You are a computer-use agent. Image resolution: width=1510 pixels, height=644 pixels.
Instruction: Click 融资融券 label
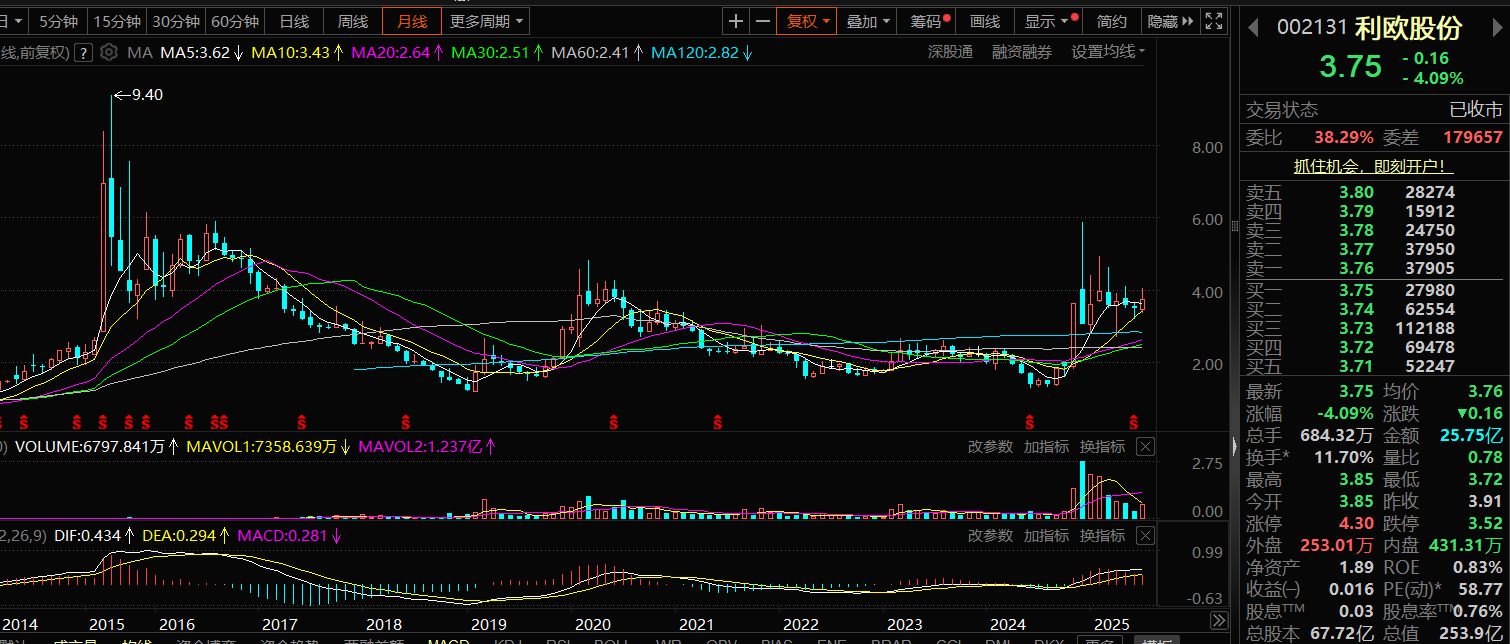1022,52
